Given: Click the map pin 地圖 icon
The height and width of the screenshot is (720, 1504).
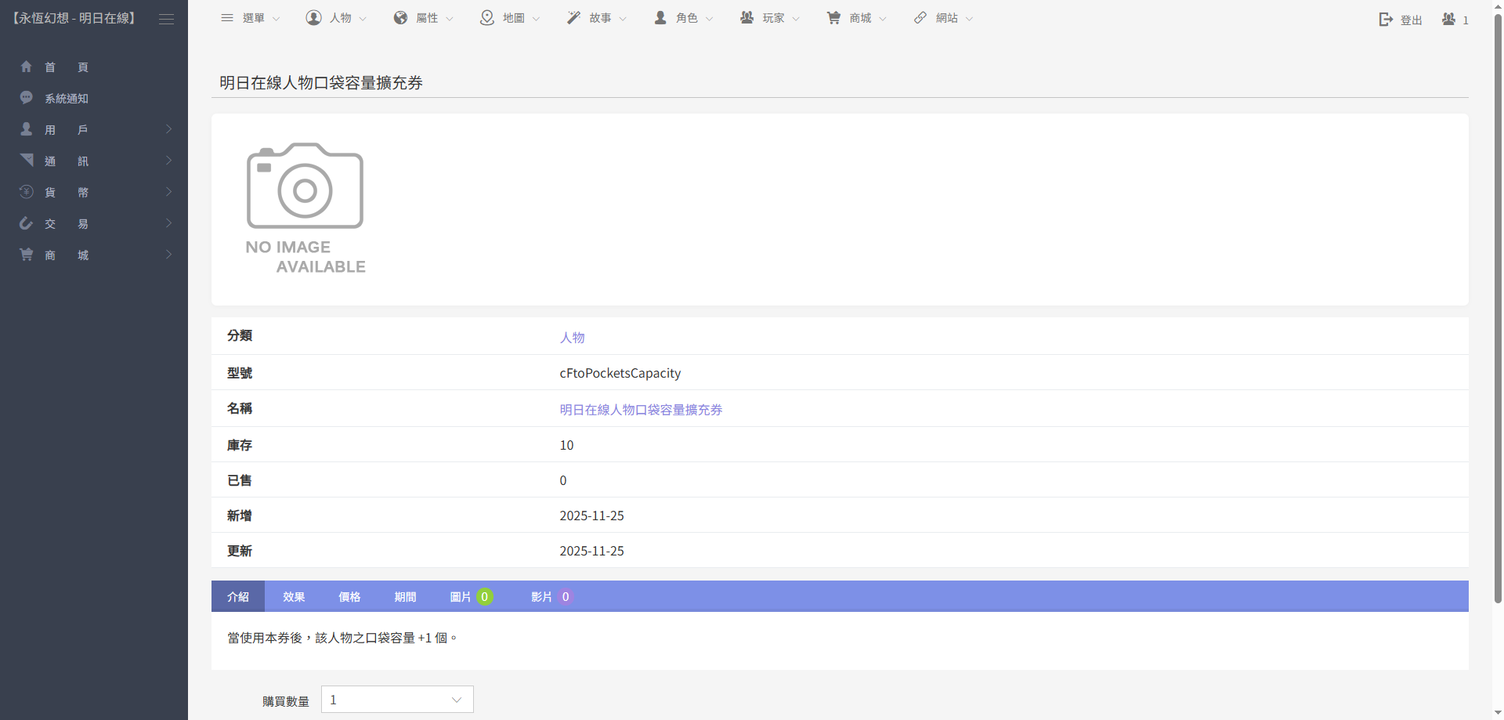Looking at the screenshot, I should pos(487,18).
